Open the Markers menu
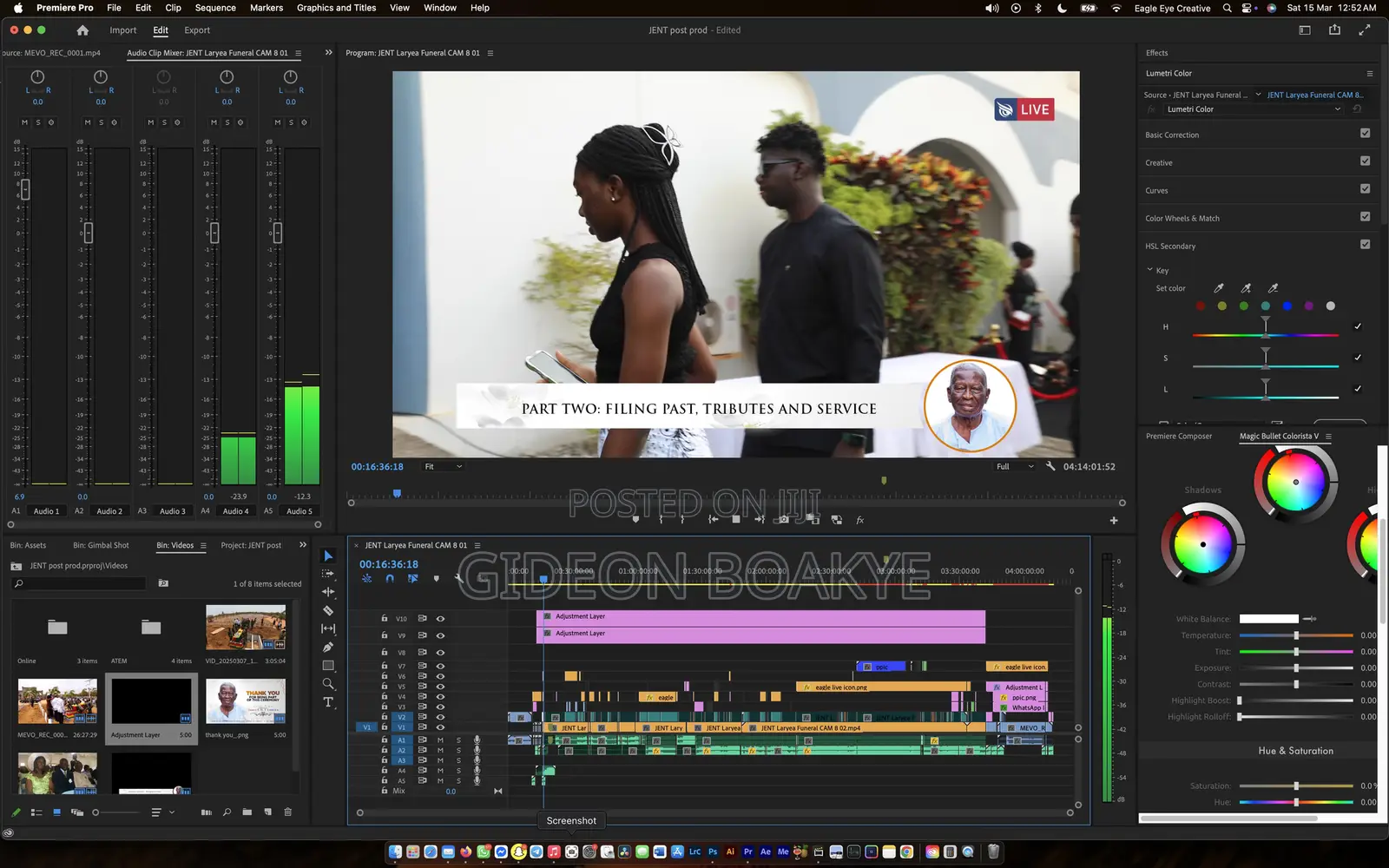This screenshot has height=868, width=1389. [267, 8]
